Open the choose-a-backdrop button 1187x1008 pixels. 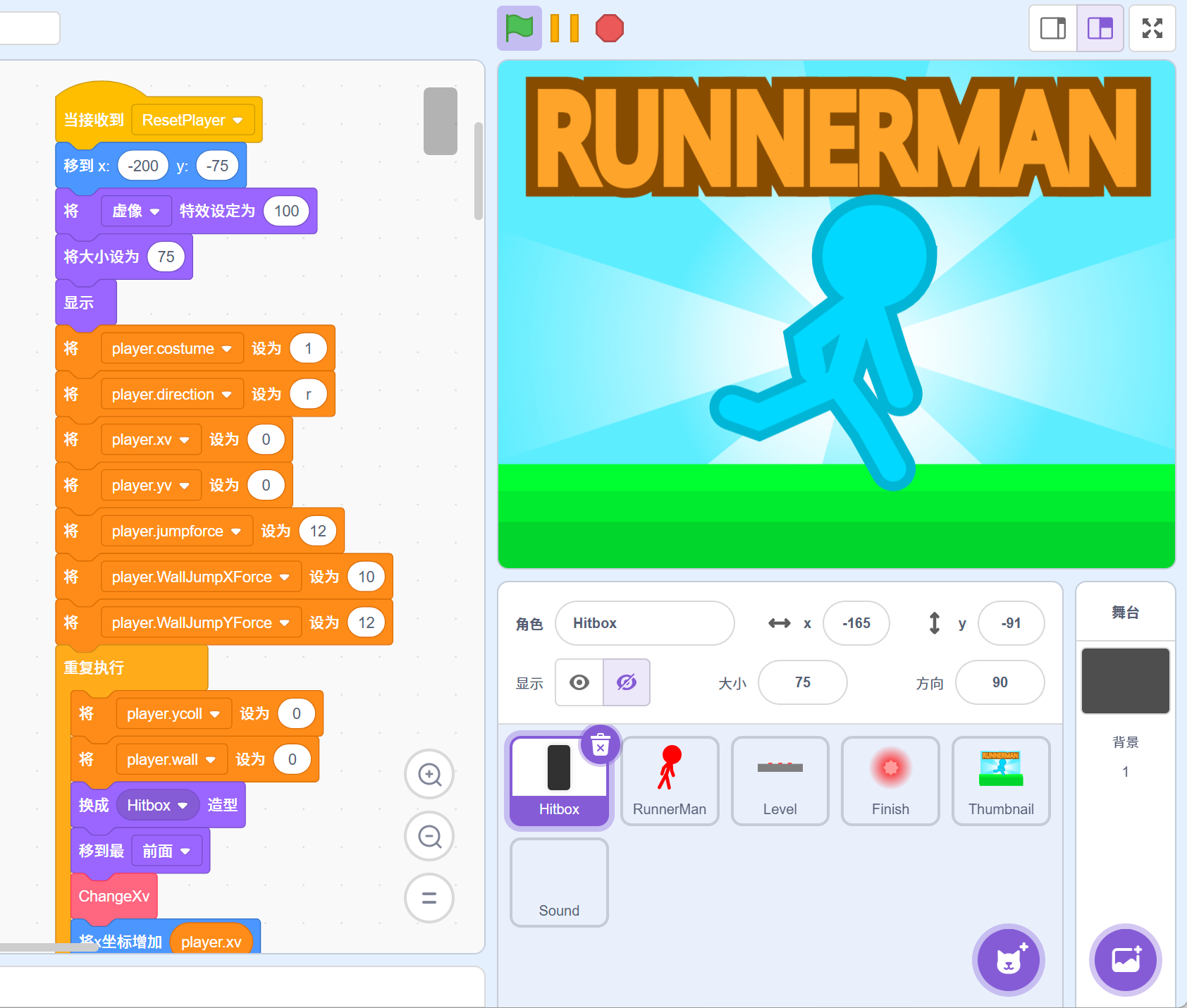pyautogui.click(x=1125, y=959)
